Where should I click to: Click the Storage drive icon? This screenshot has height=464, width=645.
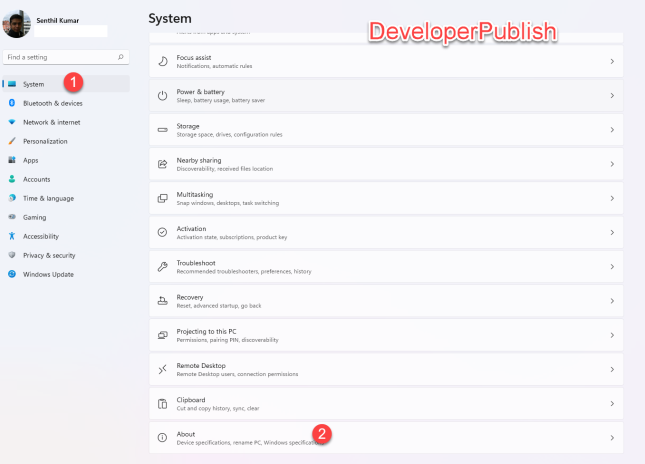click(162, 130)
